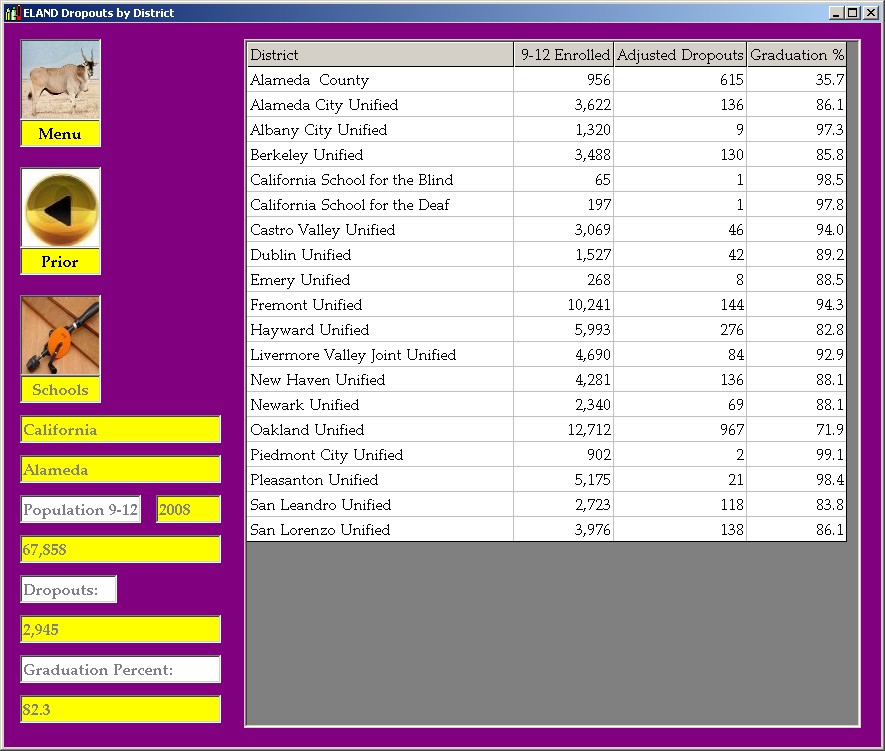Select the Oakland Unified row

click(x=307, y=430)
